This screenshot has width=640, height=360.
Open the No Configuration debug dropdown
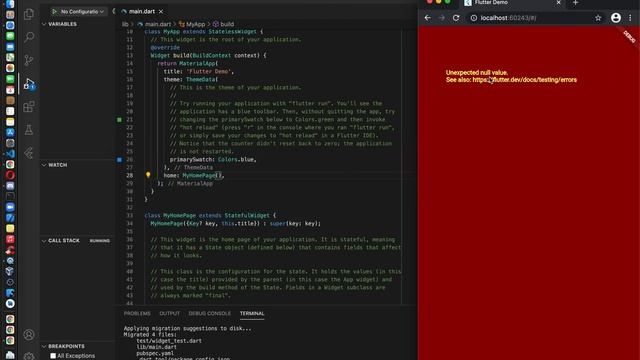click(82, 11)
